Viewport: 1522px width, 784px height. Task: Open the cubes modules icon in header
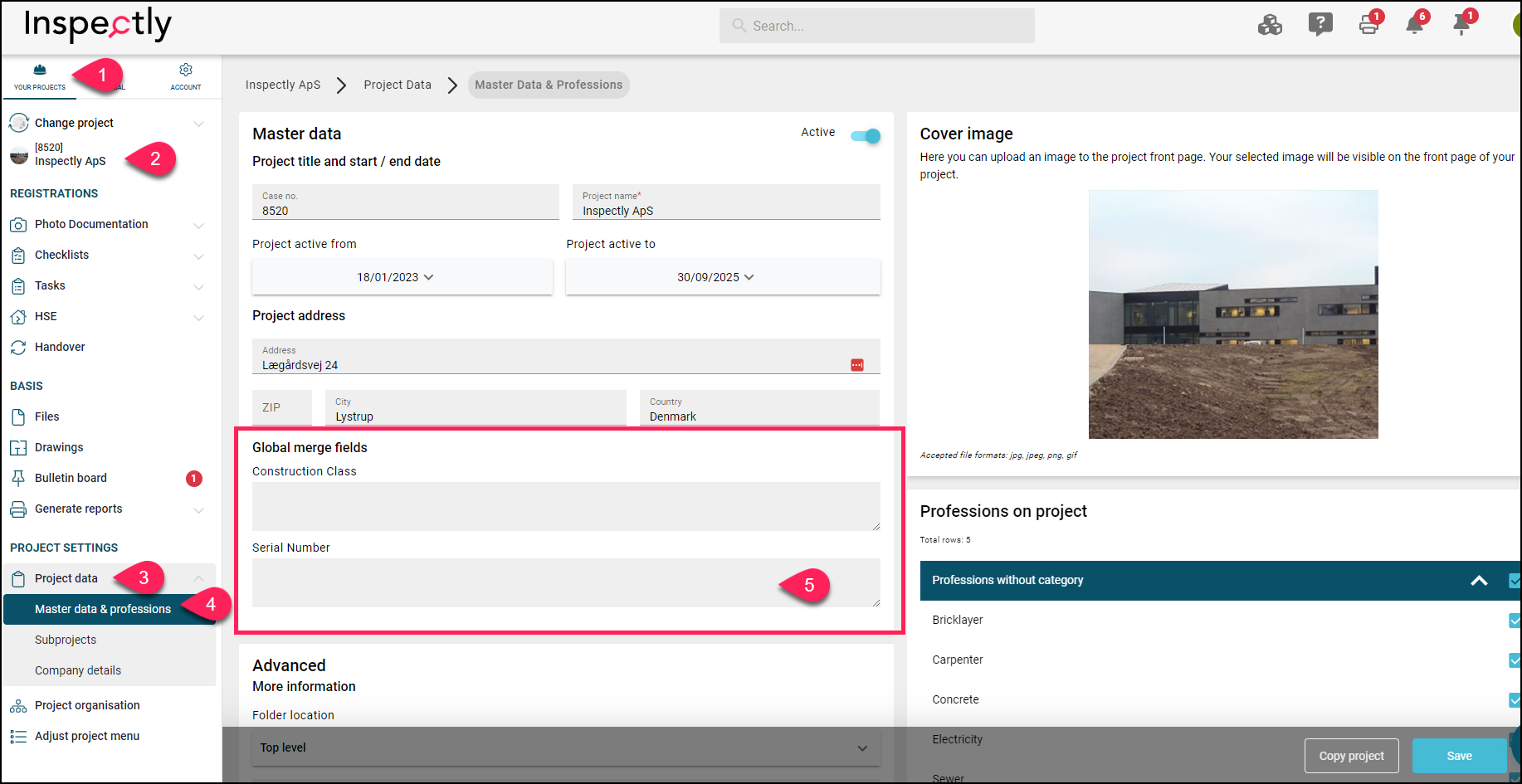point(1270,25)
